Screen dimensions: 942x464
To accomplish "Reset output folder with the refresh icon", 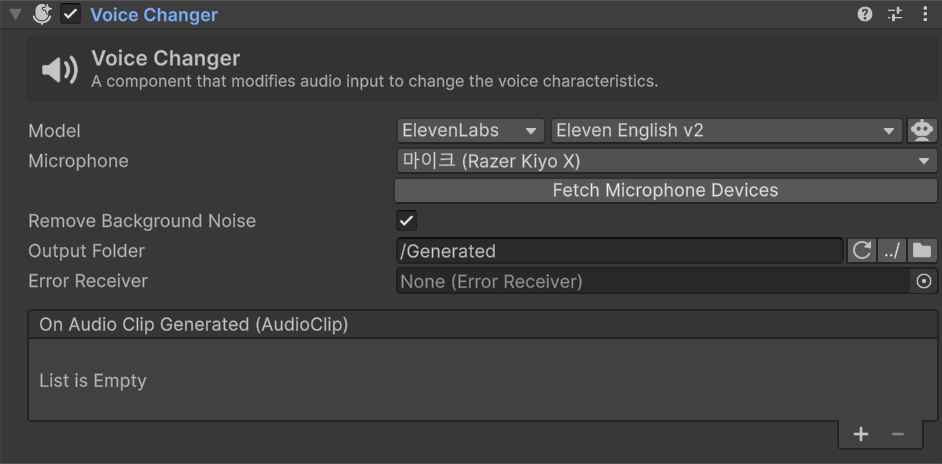I will click(861, 251).
